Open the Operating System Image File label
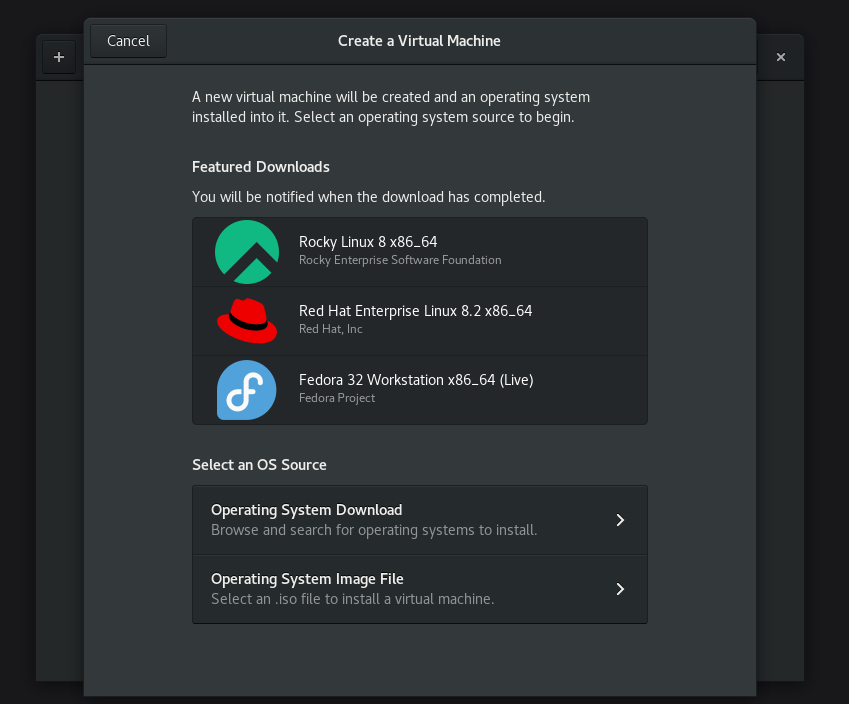Screen dimensions: 849x704 [x=307, y=579]
